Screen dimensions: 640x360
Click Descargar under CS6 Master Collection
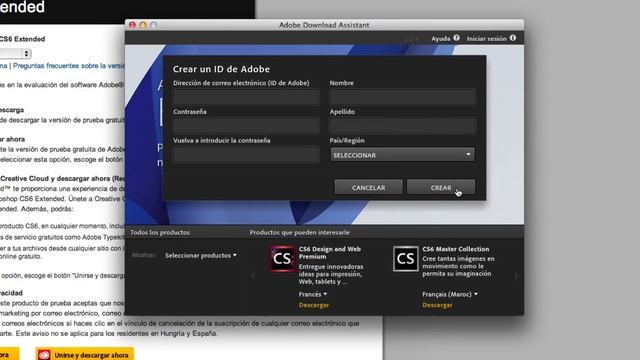437,305
